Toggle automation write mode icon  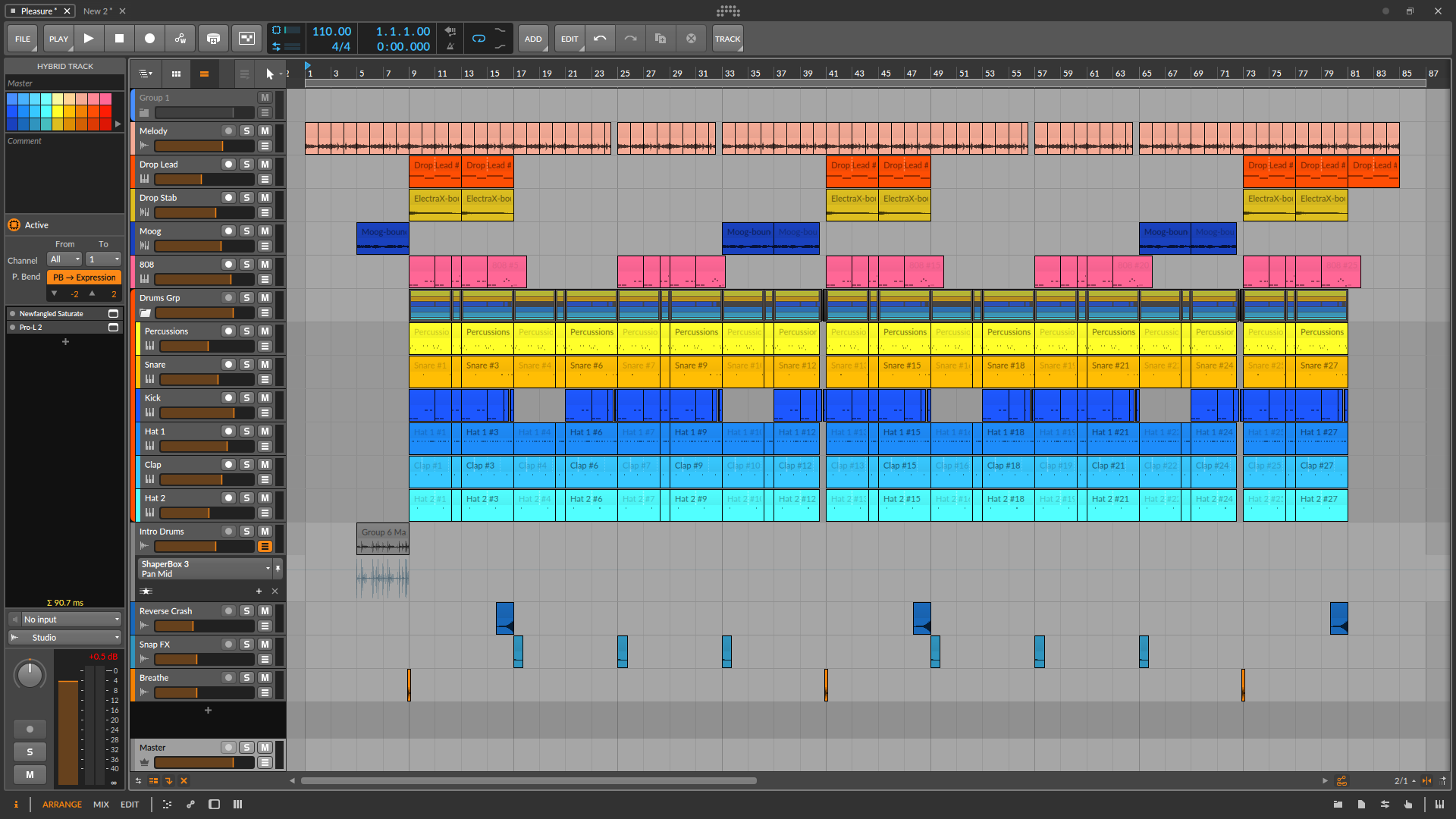click(x=180, y=39)
